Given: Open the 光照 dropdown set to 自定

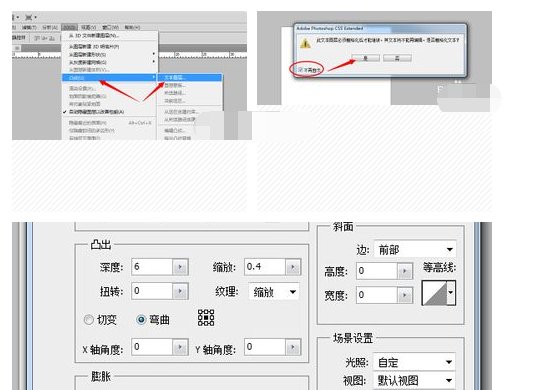Looking at the screenshot, I should (414, 362).
